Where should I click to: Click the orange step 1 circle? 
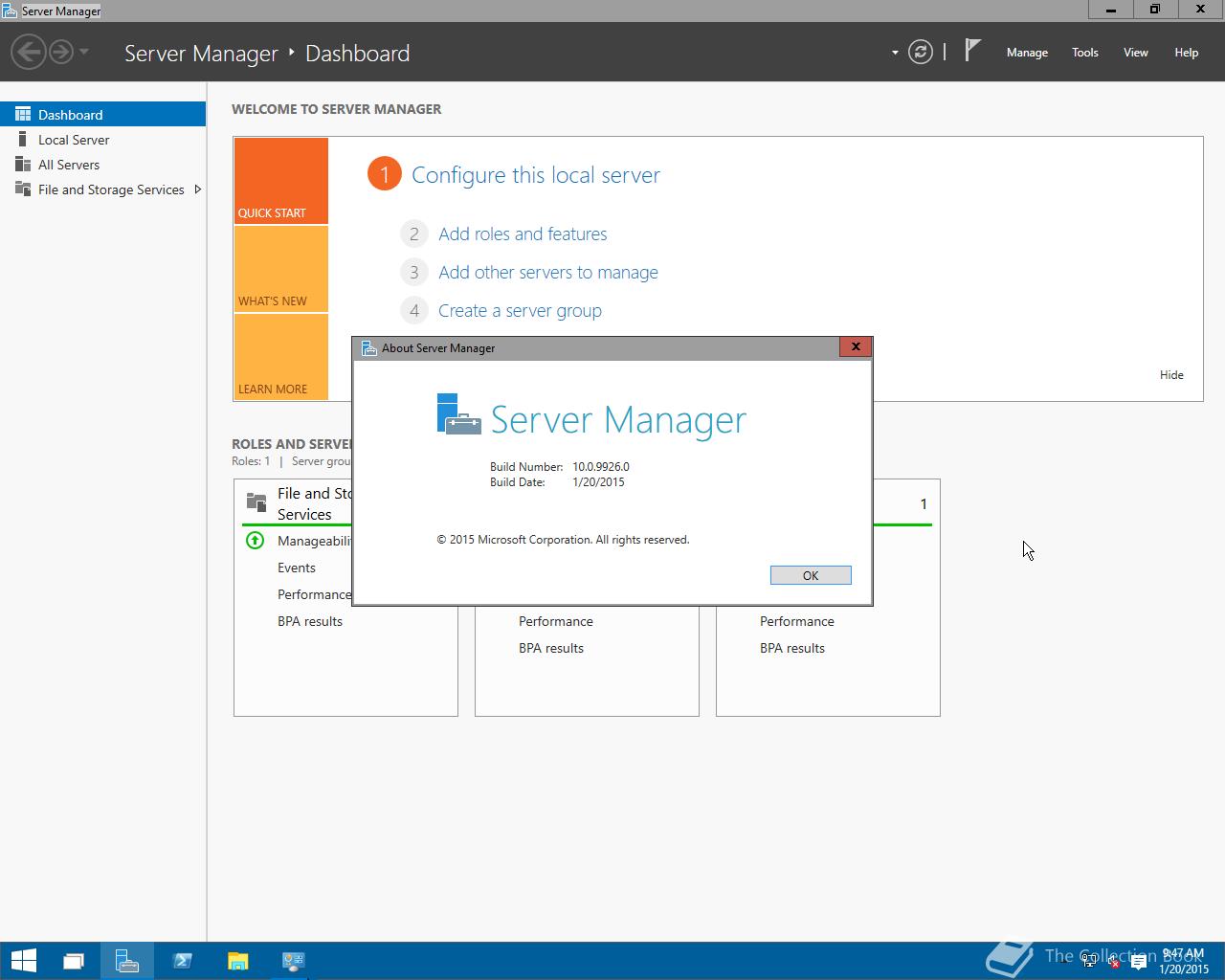[384, 174]
